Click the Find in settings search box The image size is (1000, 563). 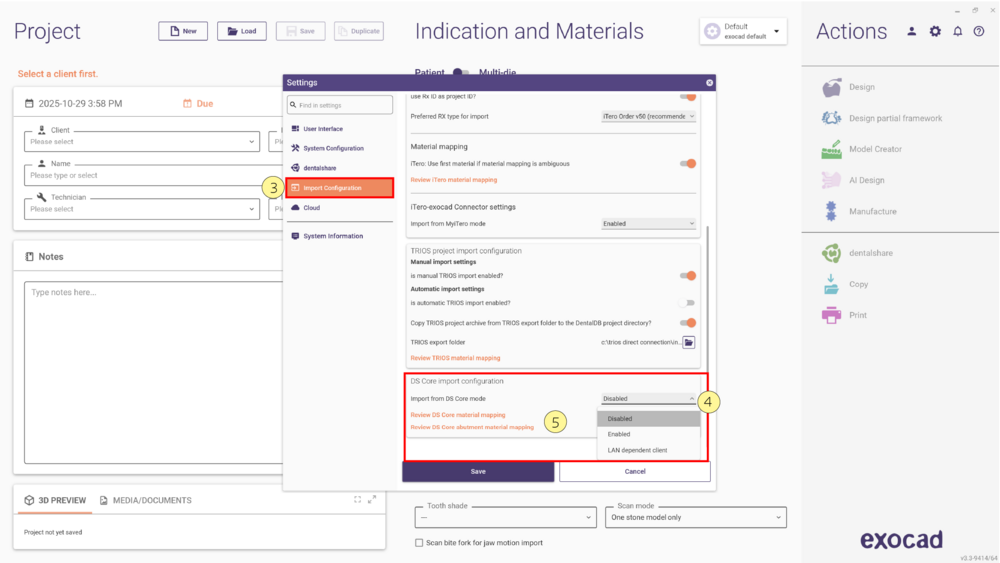click(x=340, y=105)
